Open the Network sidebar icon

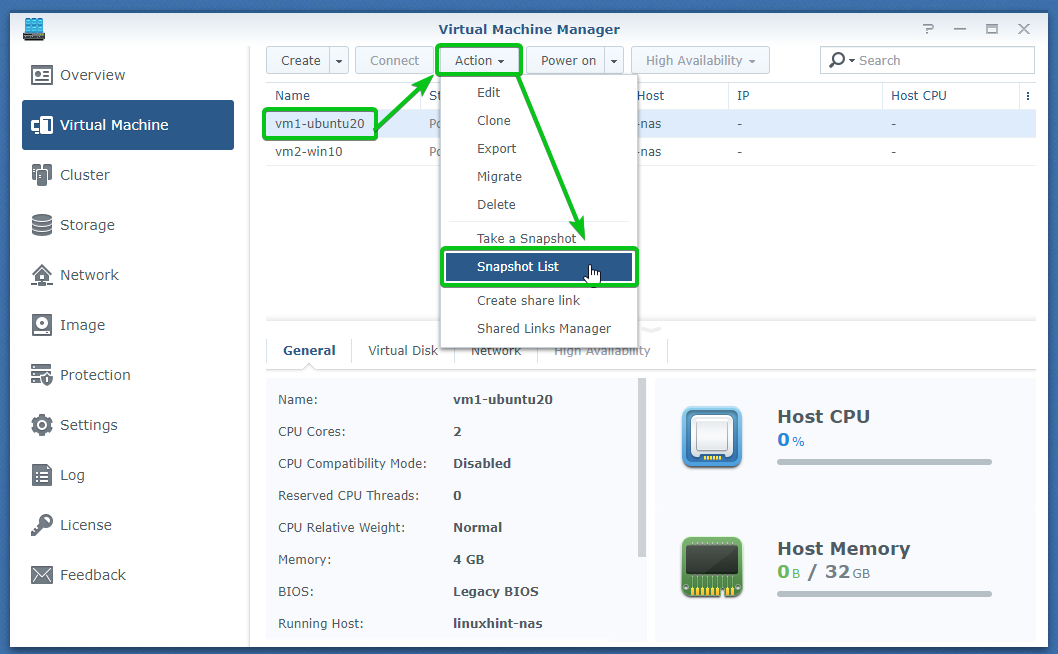pos(42,275)
